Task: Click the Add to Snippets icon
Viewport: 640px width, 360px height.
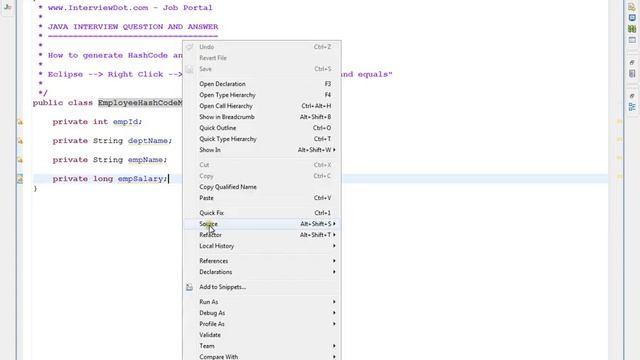Action: coord(189,287)
